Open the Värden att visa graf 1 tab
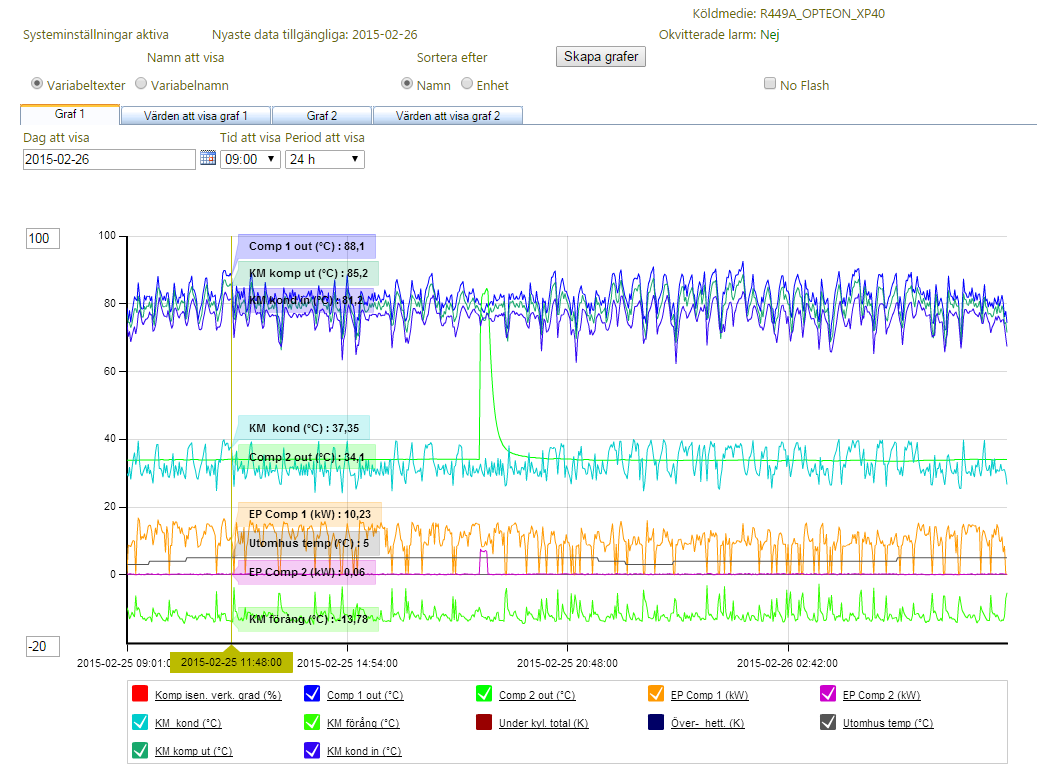The height and width of the screenshot is (766, 1037). tap(196, 116)
